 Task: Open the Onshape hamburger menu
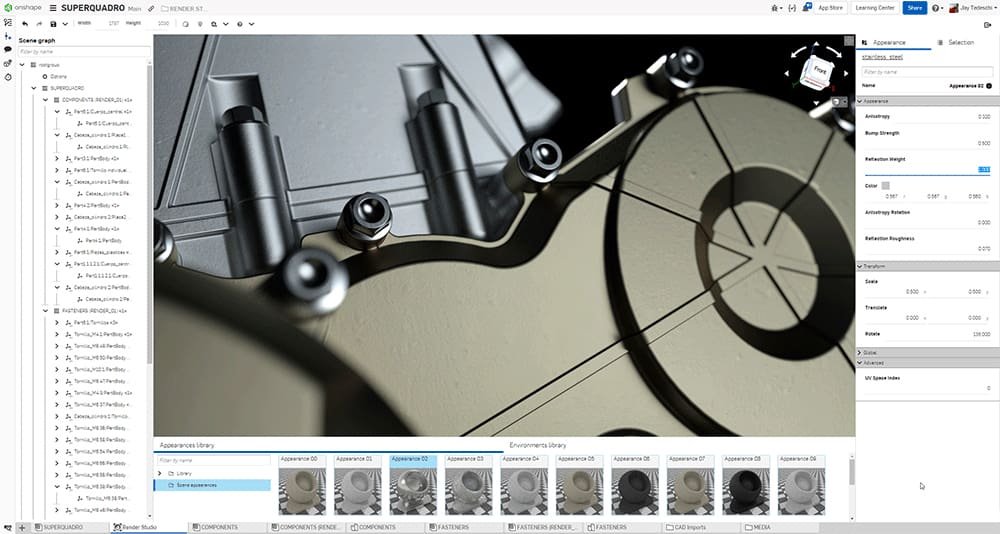[53, 8]
